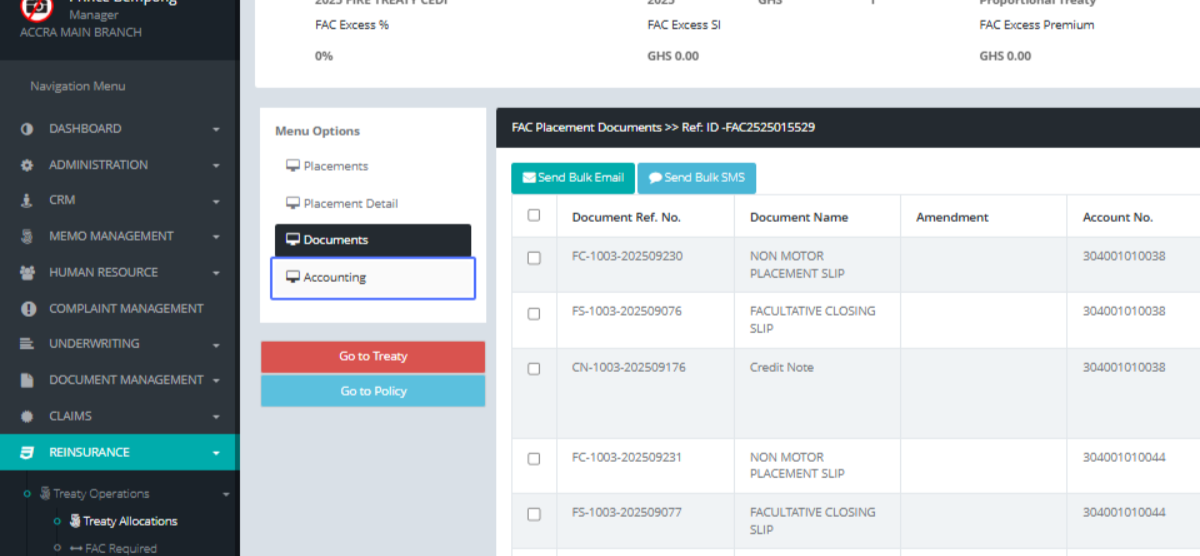Open Treaty Allocations in sidebar
The width and height of the screenshot is (1200, 556).
click(130, 521)
